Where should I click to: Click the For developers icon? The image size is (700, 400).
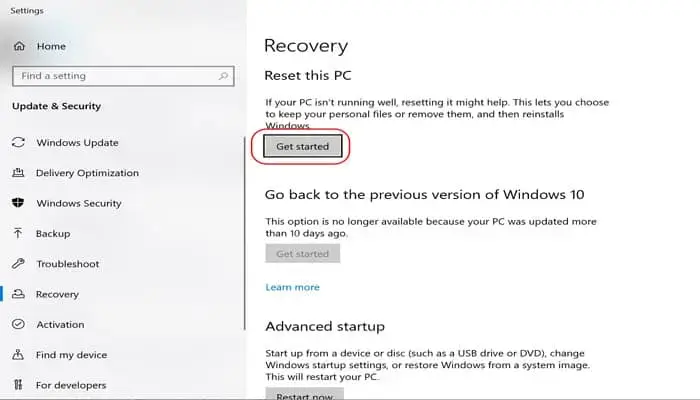click(18, 385)
